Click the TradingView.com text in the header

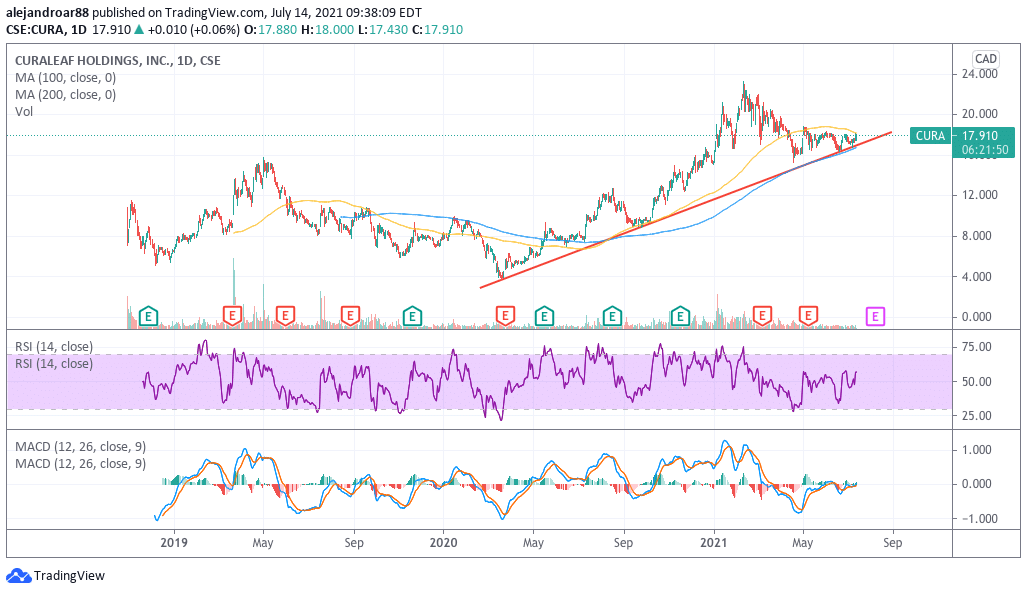coord(215,12)
